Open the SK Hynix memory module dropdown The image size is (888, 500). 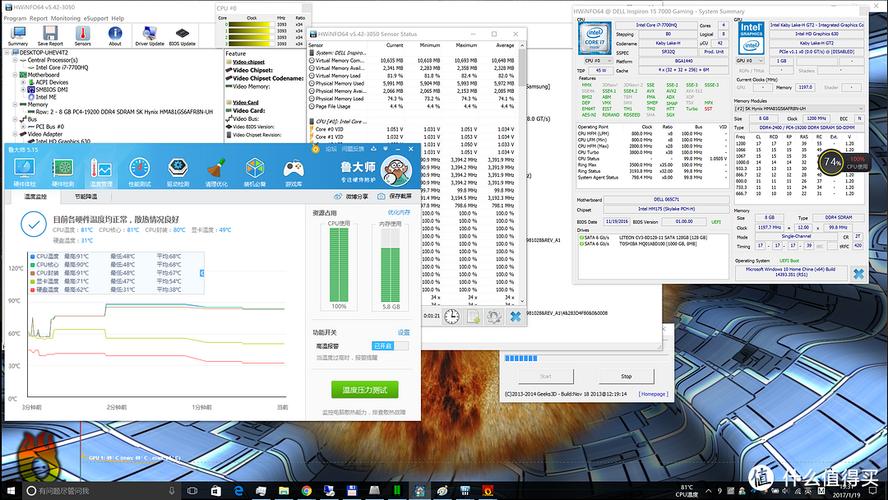click(799, 108)
